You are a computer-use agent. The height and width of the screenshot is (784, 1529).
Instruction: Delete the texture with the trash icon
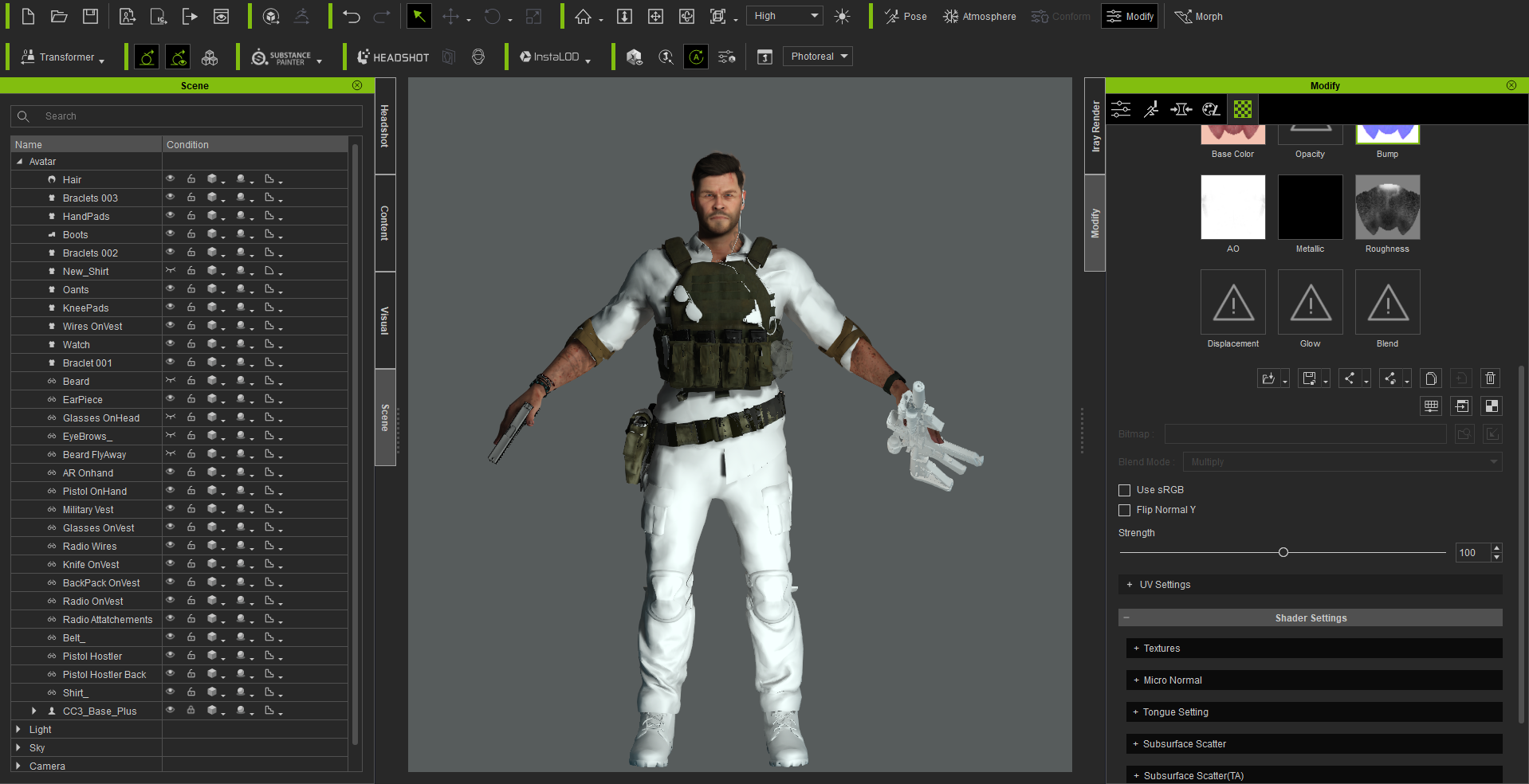tap(1490, 378)
